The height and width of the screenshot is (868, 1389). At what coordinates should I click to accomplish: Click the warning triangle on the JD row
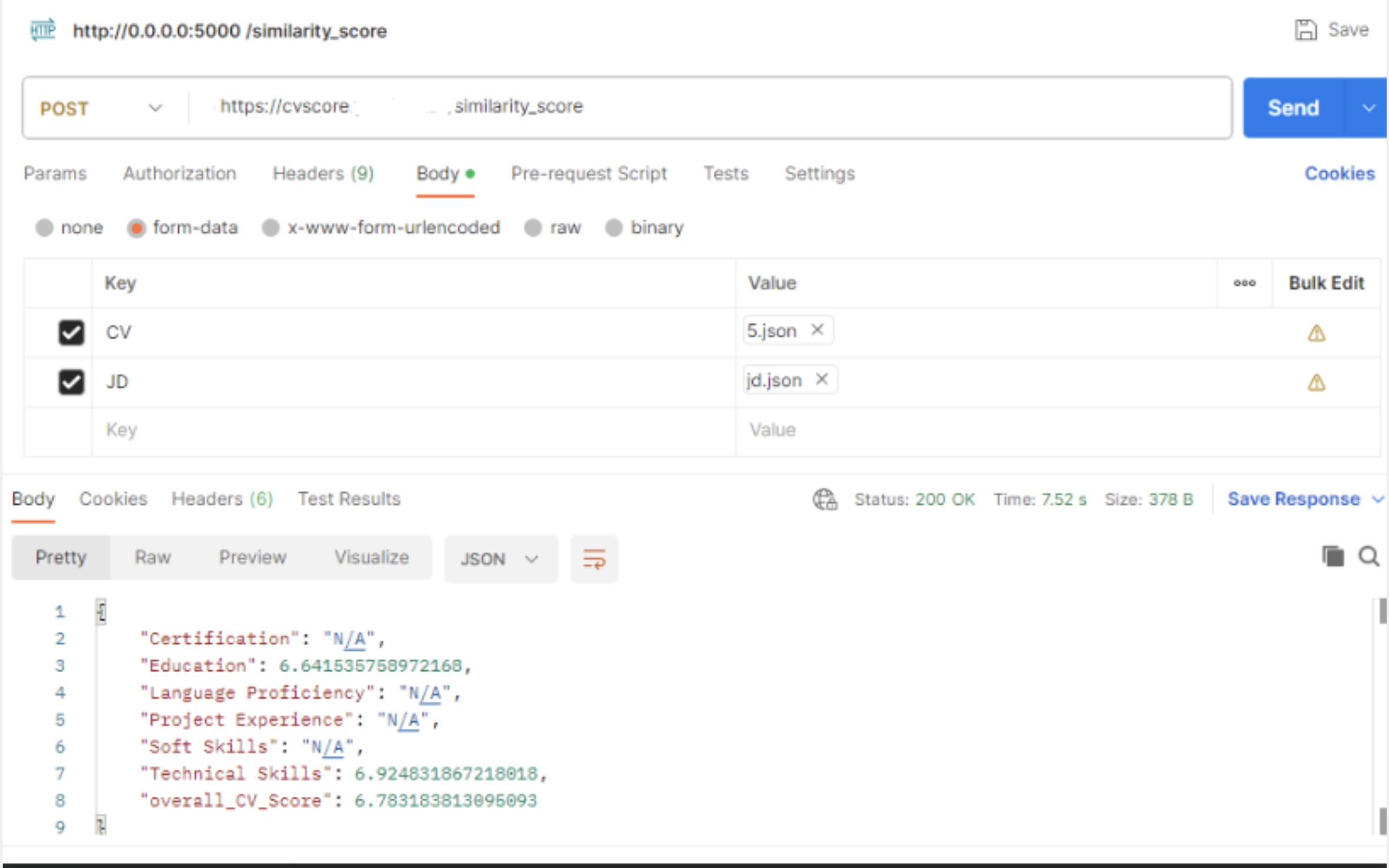click(x=1316, y=382)
